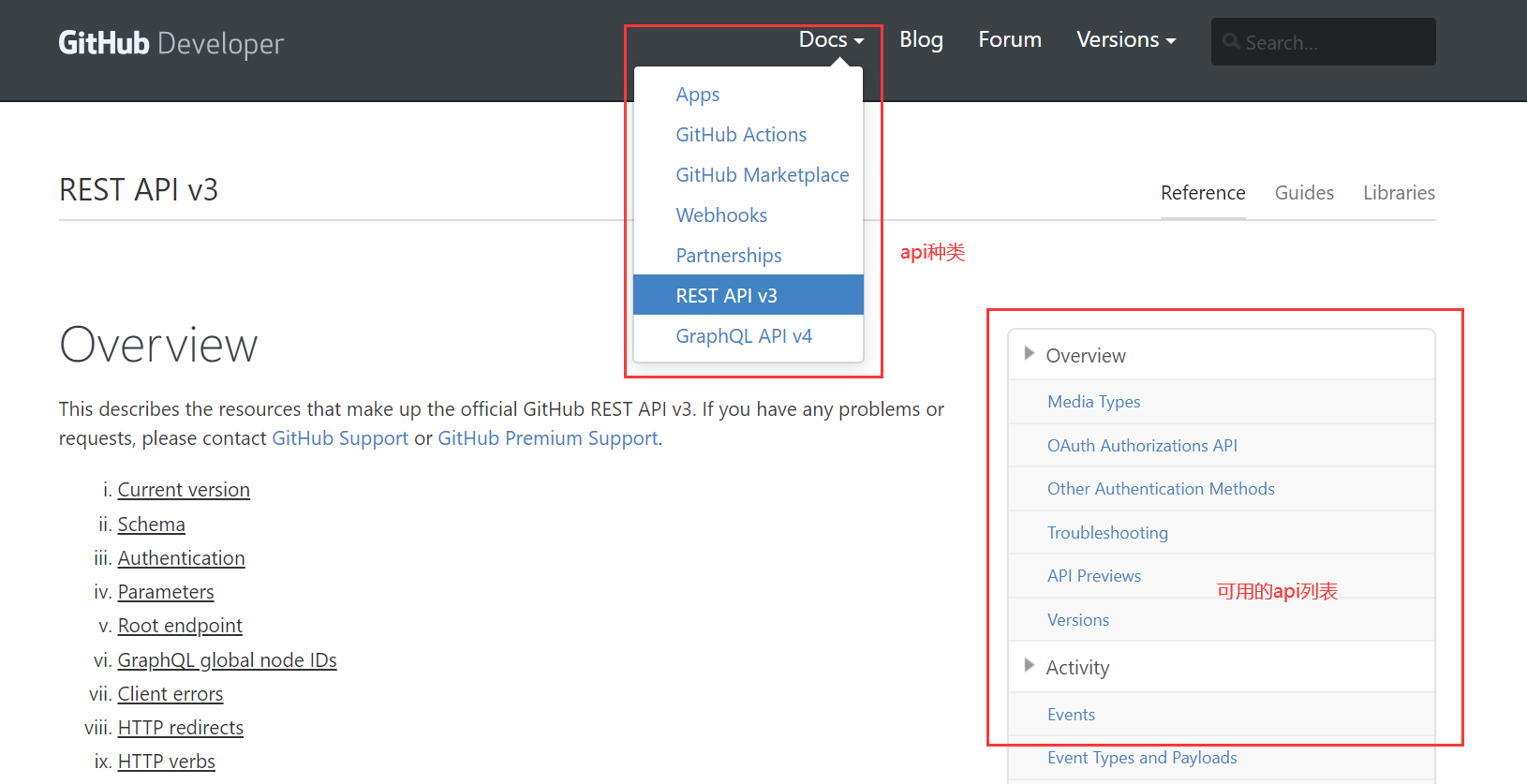1527x784 pixels.
Task: Go to the Blog page
Action: point(921,39)
